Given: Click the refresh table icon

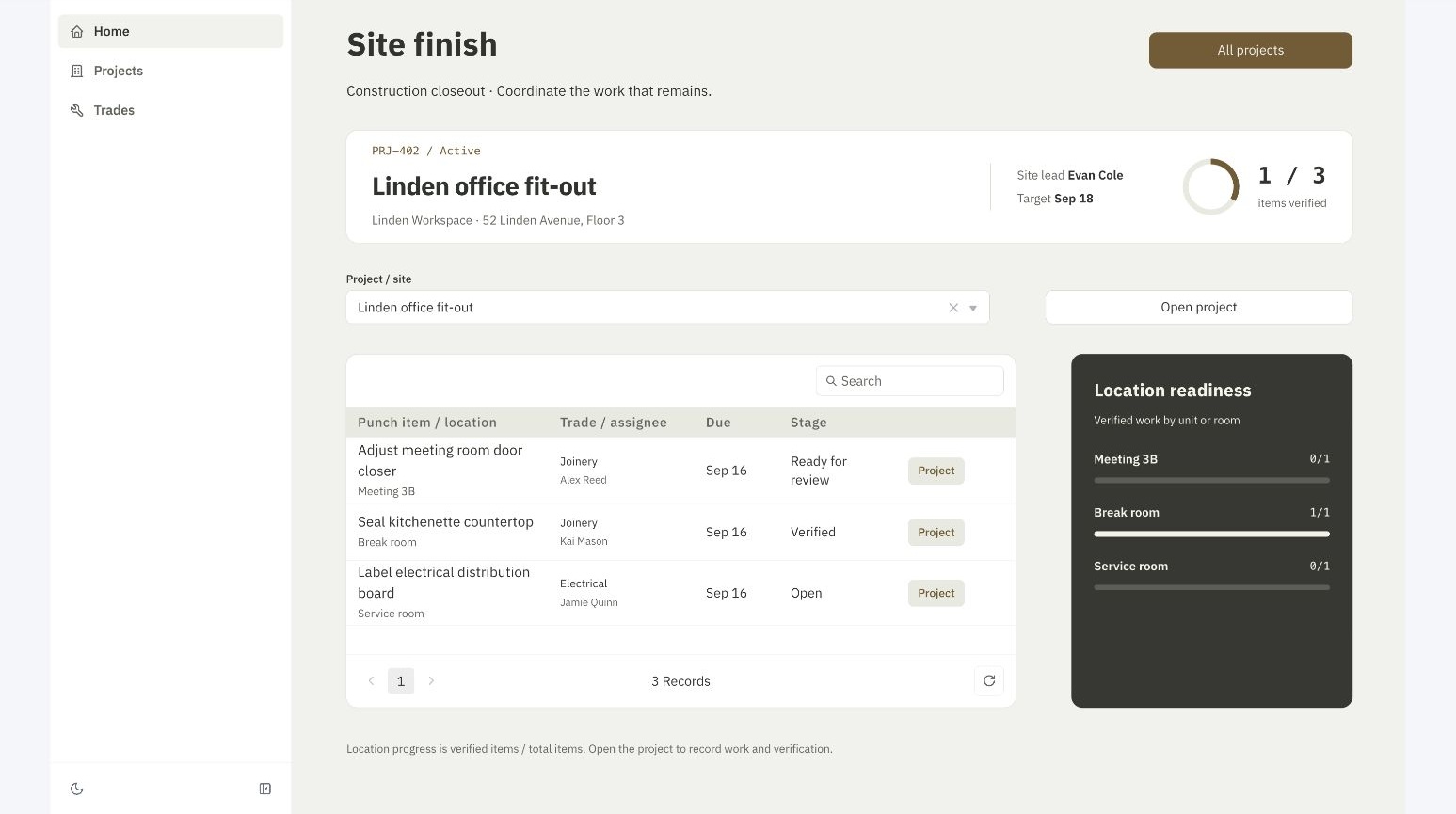Looking at the screenshot, I should (989, 681).
